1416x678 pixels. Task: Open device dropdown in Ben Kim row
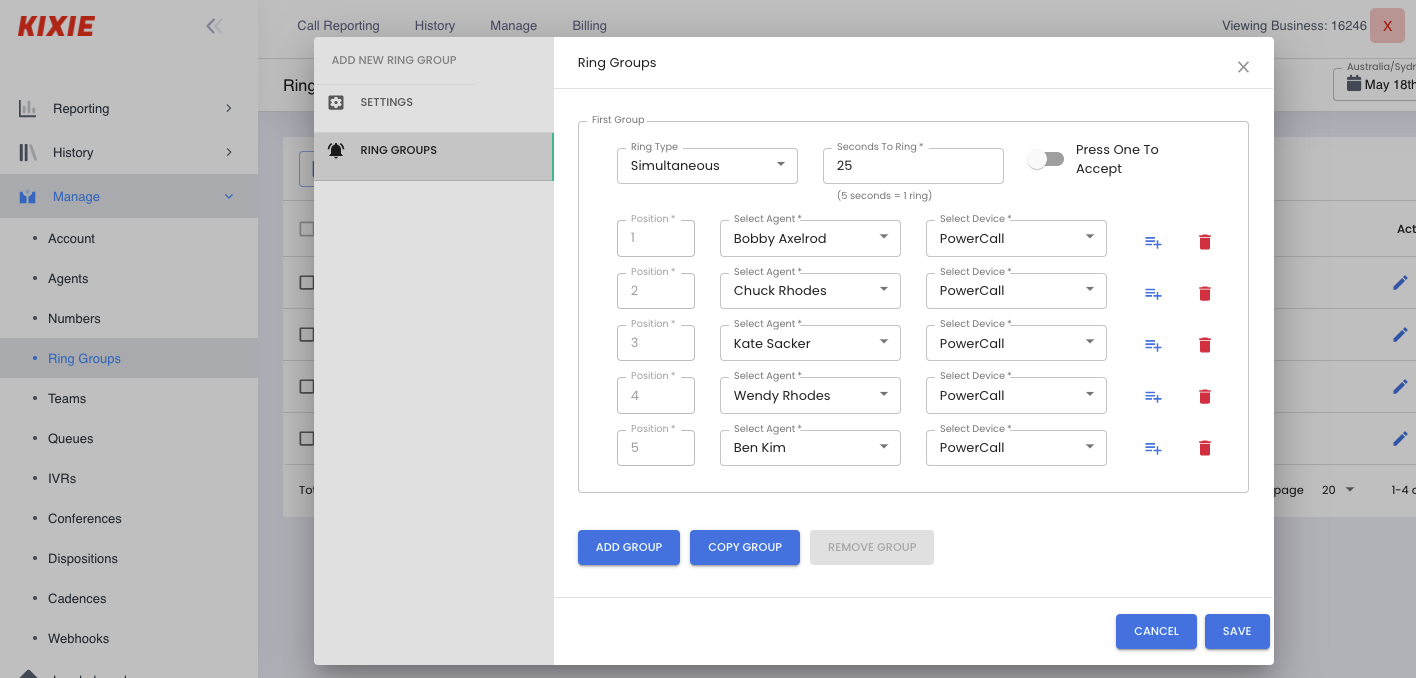point(1016,448)
